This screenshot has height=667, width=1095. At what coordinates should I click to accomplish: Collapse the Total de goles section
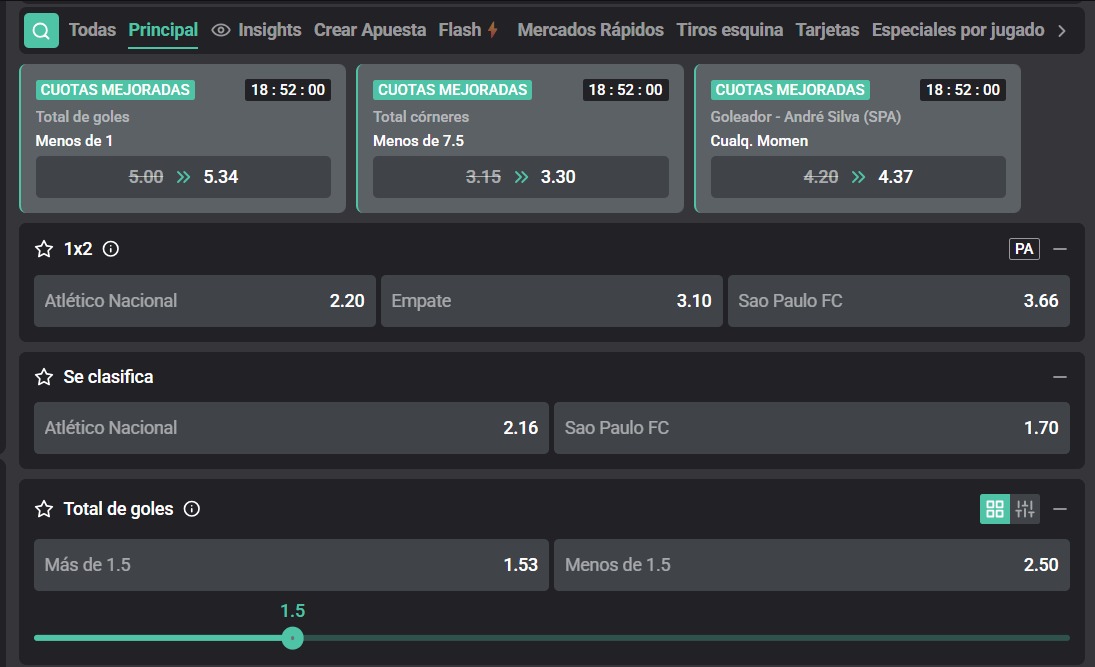pyautogui.click(x=1060, y=509)
